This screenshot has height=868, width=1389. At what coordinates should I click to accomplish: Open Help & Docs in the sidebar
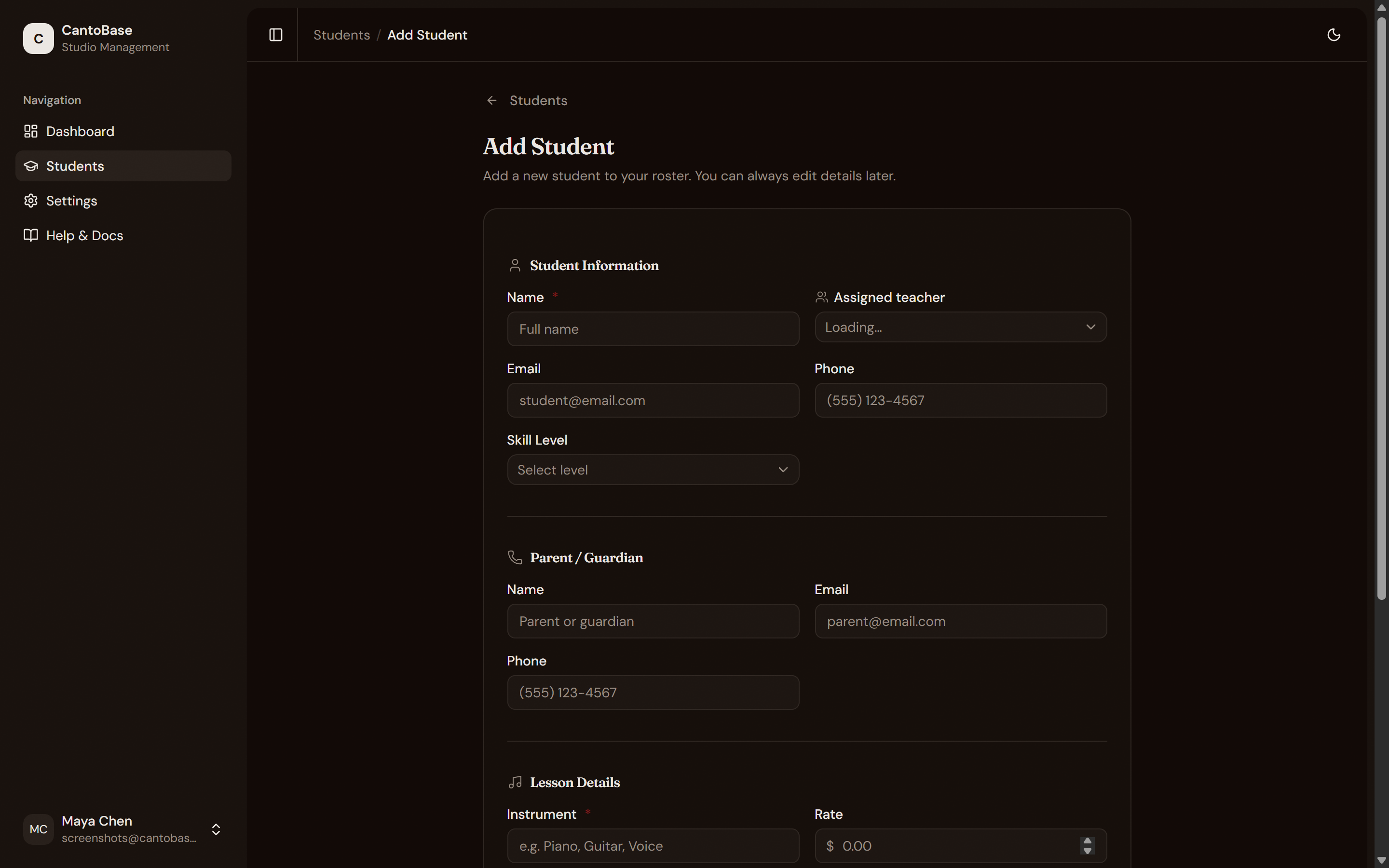point(123,235)
